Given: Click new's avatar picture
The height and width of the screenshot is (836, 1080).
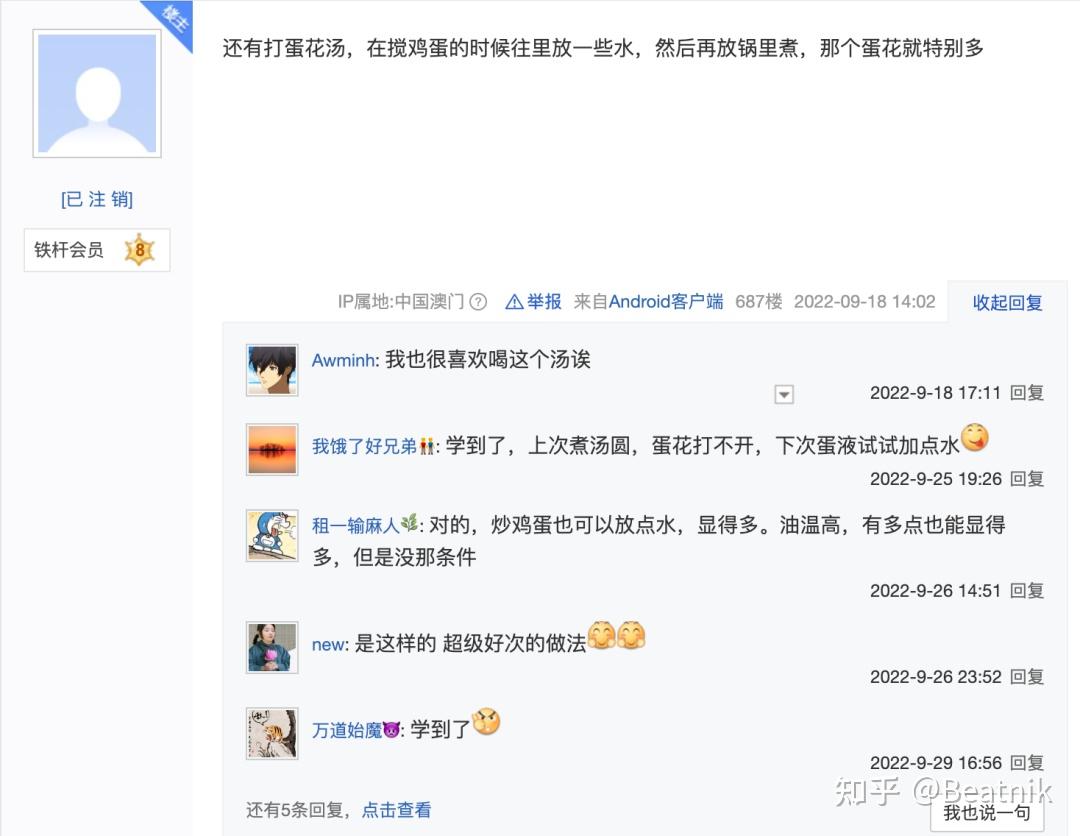Looking at the screenshot, I should tap(272, 647).
